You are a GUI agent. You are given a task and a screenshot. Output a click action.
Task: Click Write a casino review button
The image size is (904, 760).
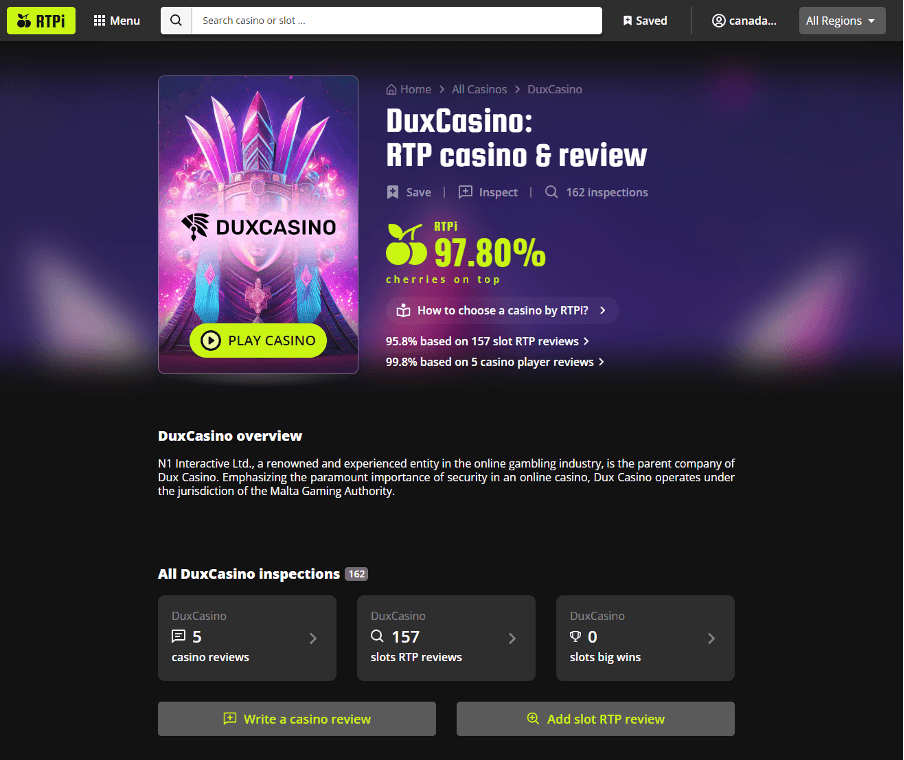pos(297,718)
